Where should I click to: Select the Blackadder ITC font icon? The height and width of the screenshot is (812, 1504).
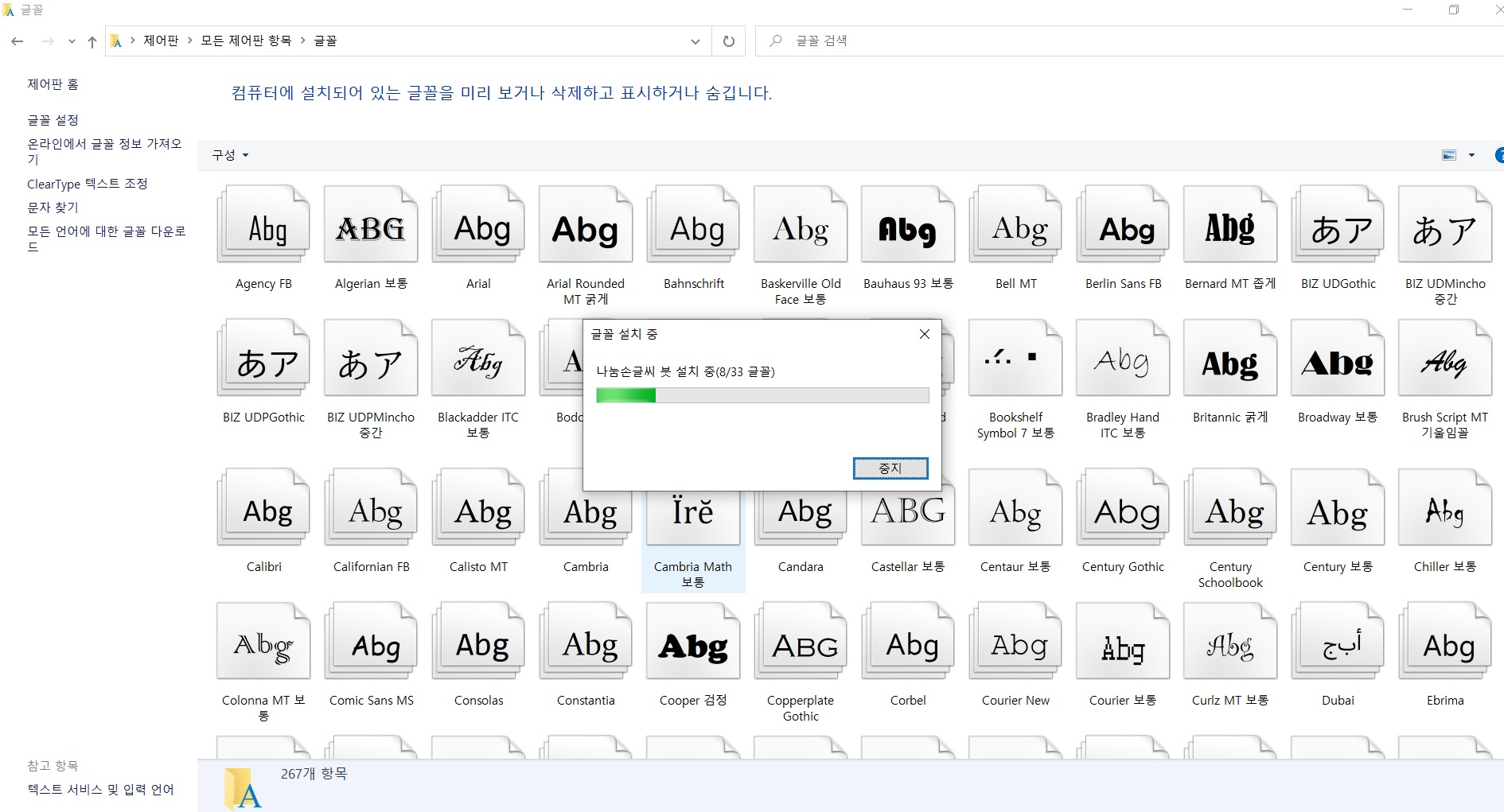[478, 358]
